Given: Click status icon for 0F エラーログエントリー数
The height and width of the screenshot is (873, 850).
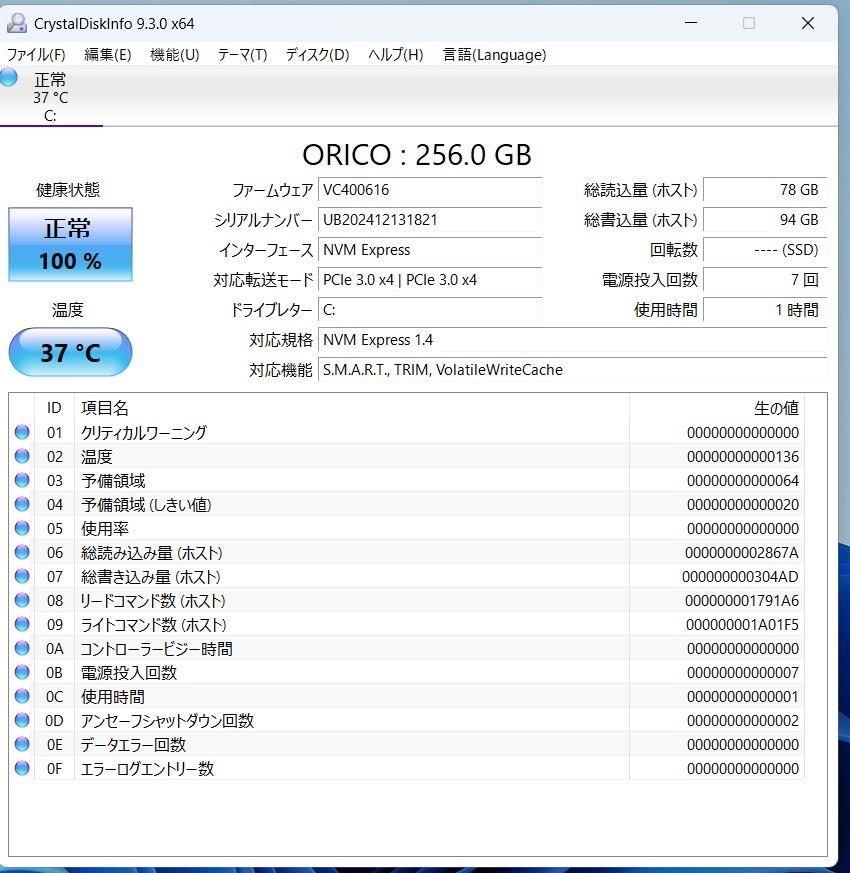Looking at the screenshot, I should [x=22, y=768].
